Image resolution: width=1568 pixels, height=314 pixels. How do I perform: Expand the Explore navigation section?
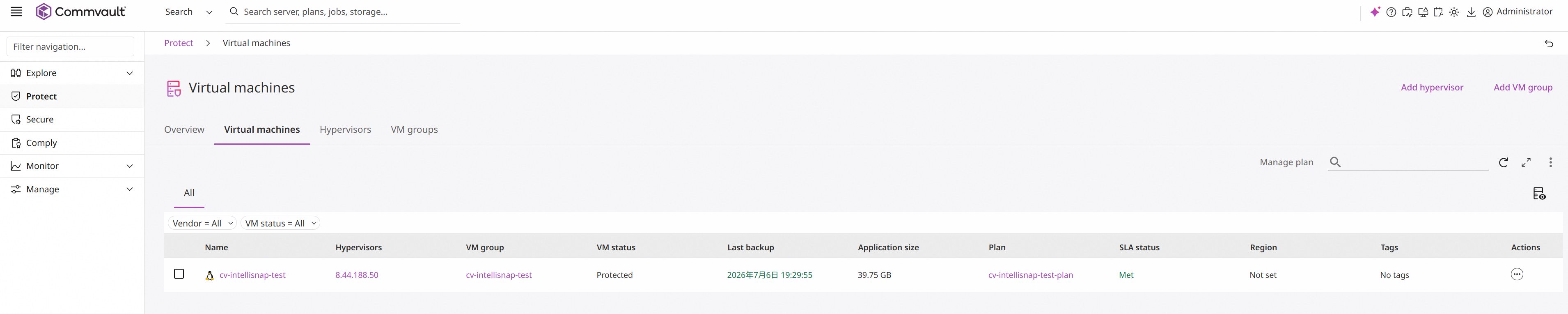tap(72, 73)
